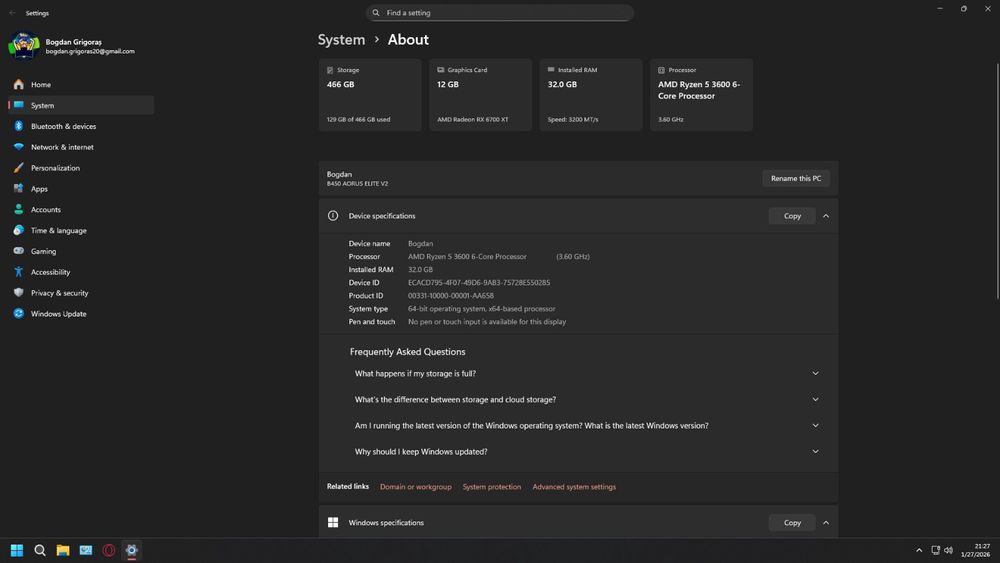The width and height of the screenshot is (1000, 563).
Task: Open the Installed RAM 32.0 GB card
Action: pyautogui.click(x=591, y=95)
